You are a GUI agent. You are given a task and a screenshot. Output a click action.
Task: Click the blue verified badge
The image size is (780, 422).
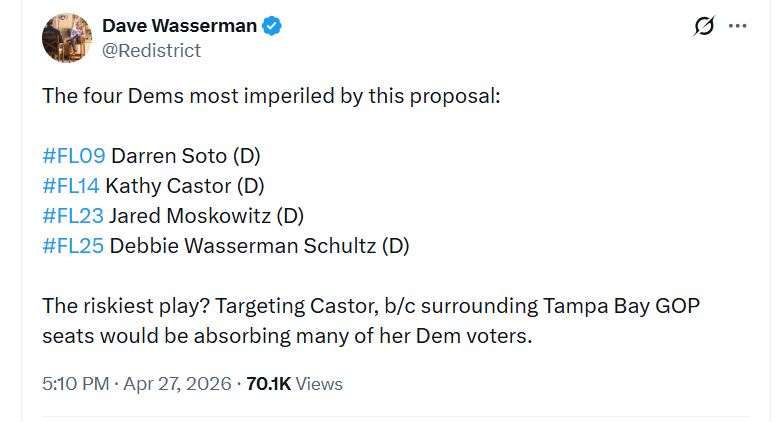click(x=272, y=26)
